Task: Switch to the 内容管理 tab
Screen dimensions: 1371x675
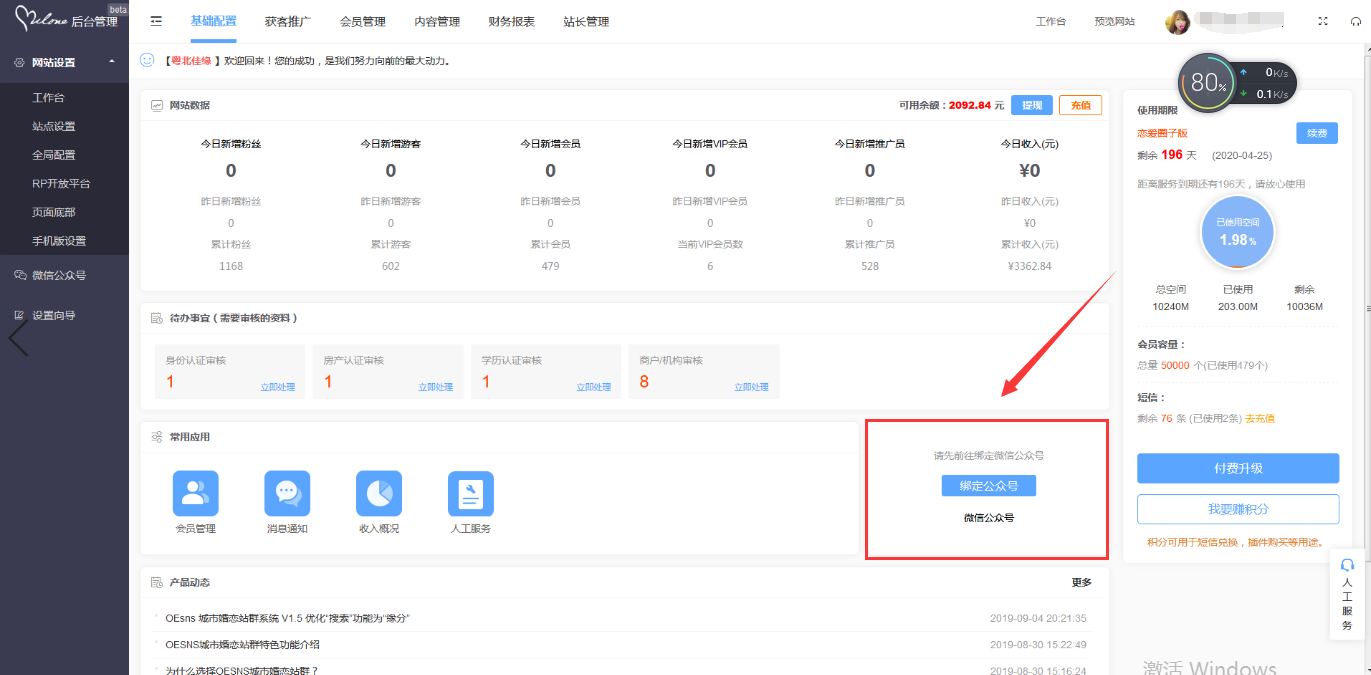Action: 437,21
